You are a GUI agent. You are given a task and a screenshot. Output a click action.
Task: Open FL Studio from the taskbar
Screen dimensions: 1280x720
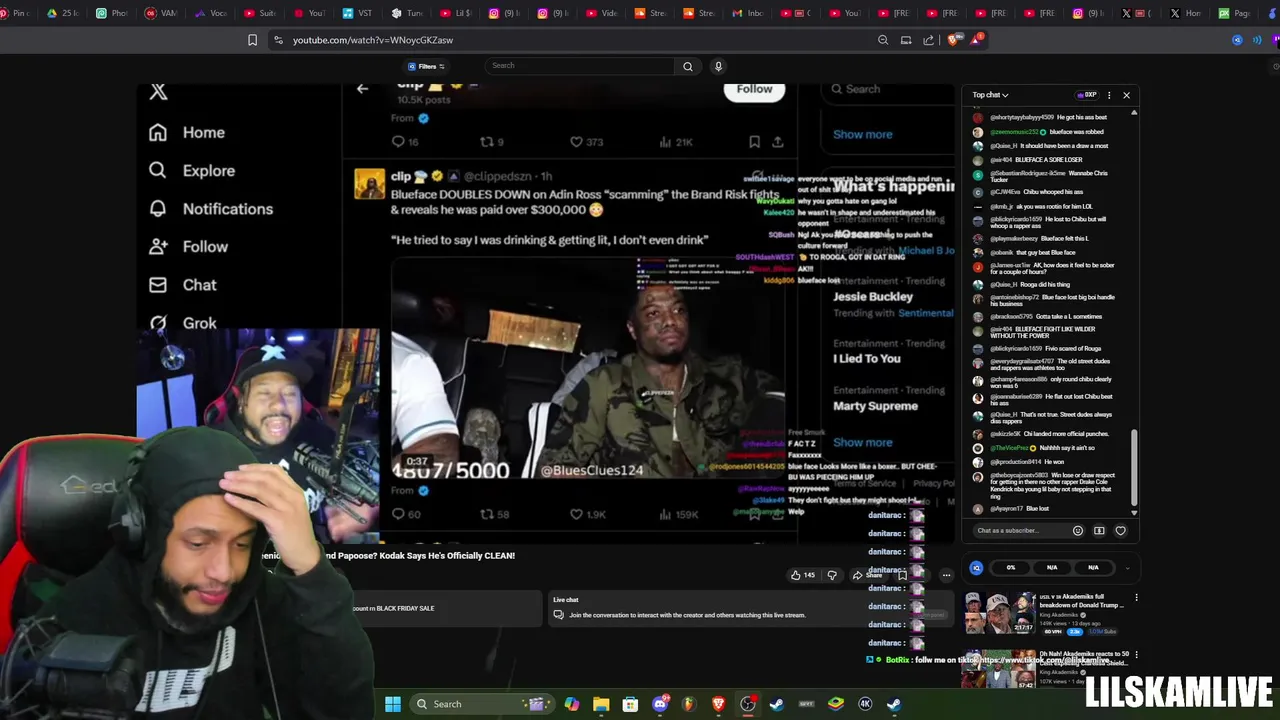tap(689, 704)
